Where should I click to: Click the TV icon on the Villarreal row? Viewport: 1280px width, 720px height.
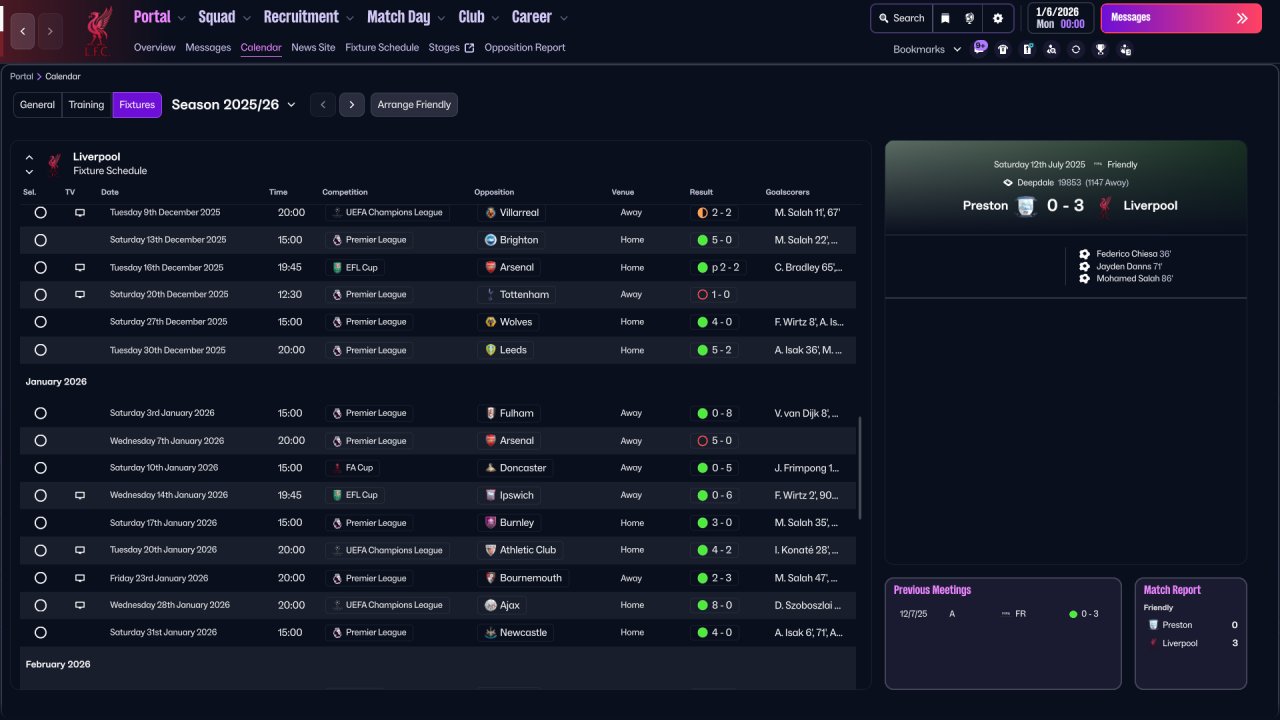pyautogui.click(x=80, y=213)
